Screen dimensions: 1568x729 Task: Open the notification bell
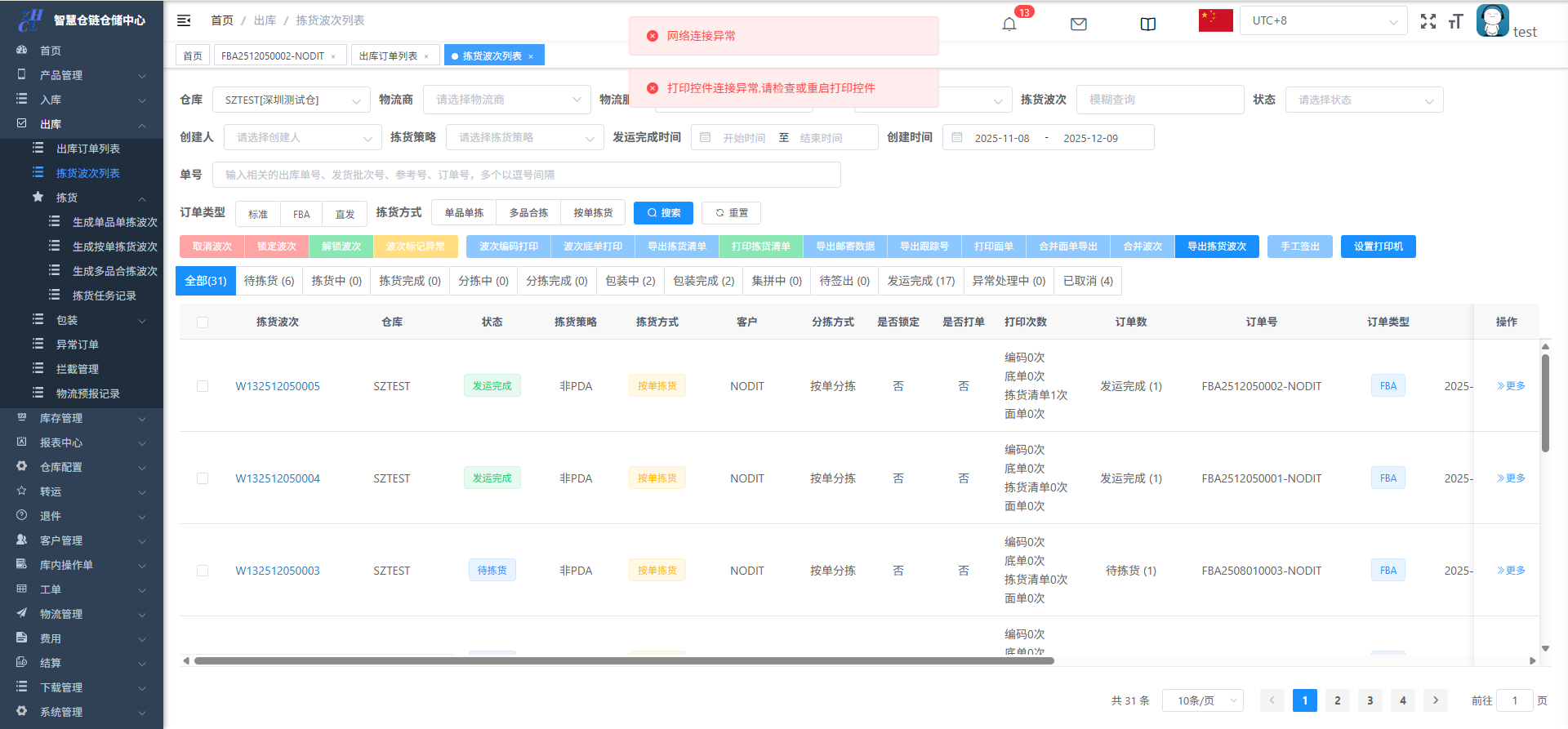pyautogui.click(x=1009, y=24)
